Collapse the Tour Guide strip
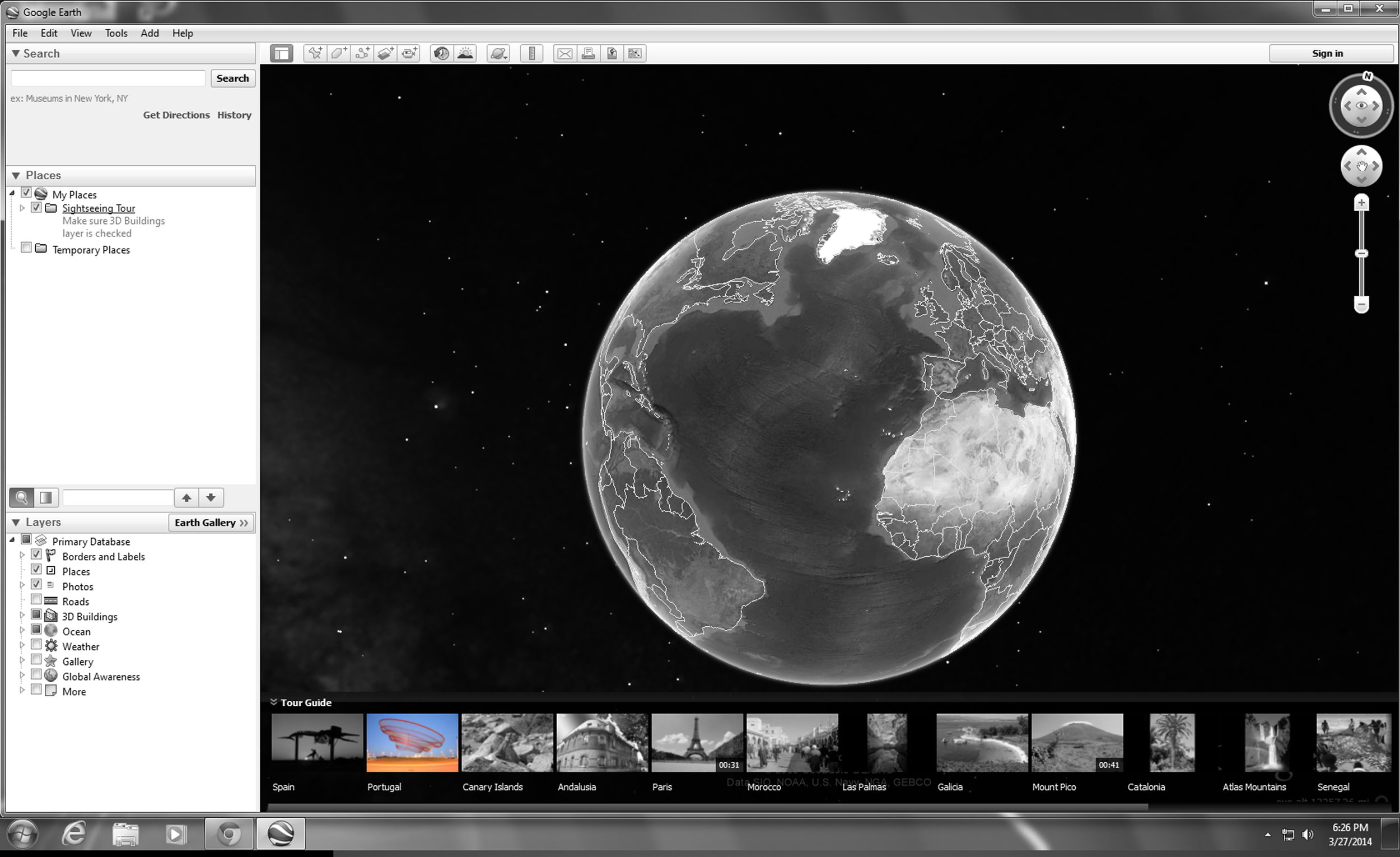Screen dimensions: 1400x857 coord(273,702)
